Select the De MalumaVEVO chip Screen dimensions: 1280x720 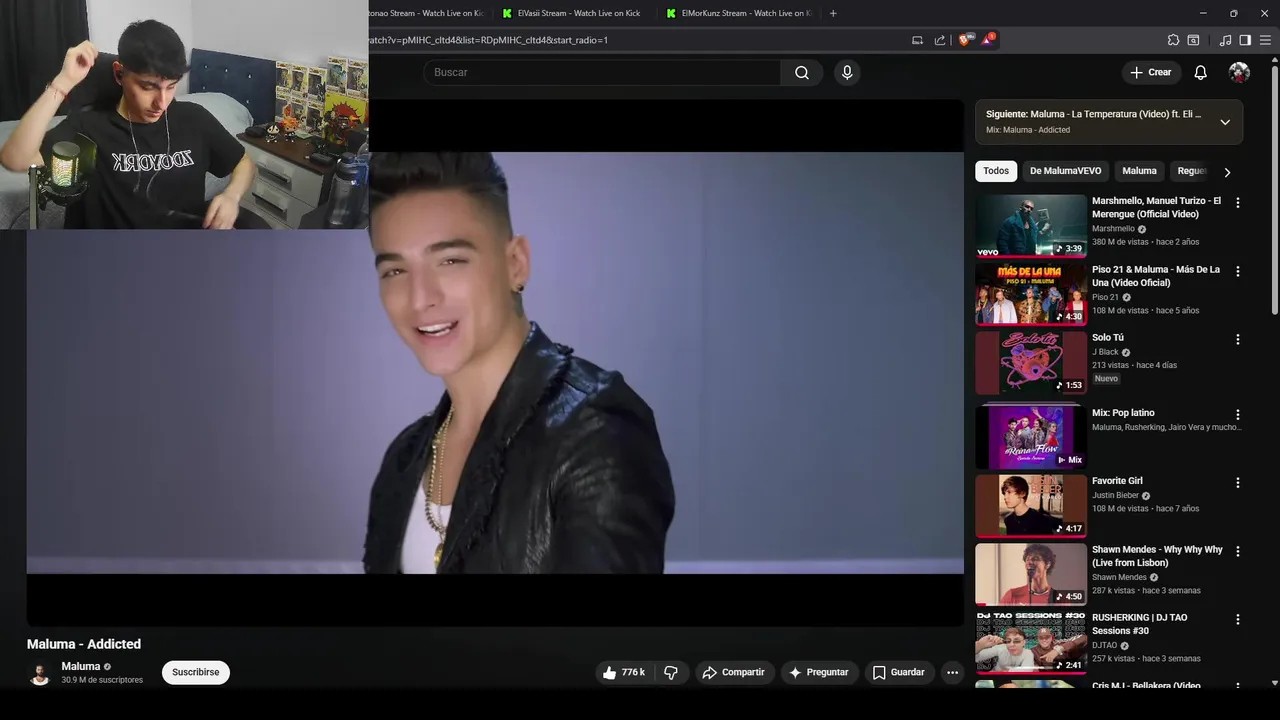[1065, 171]
